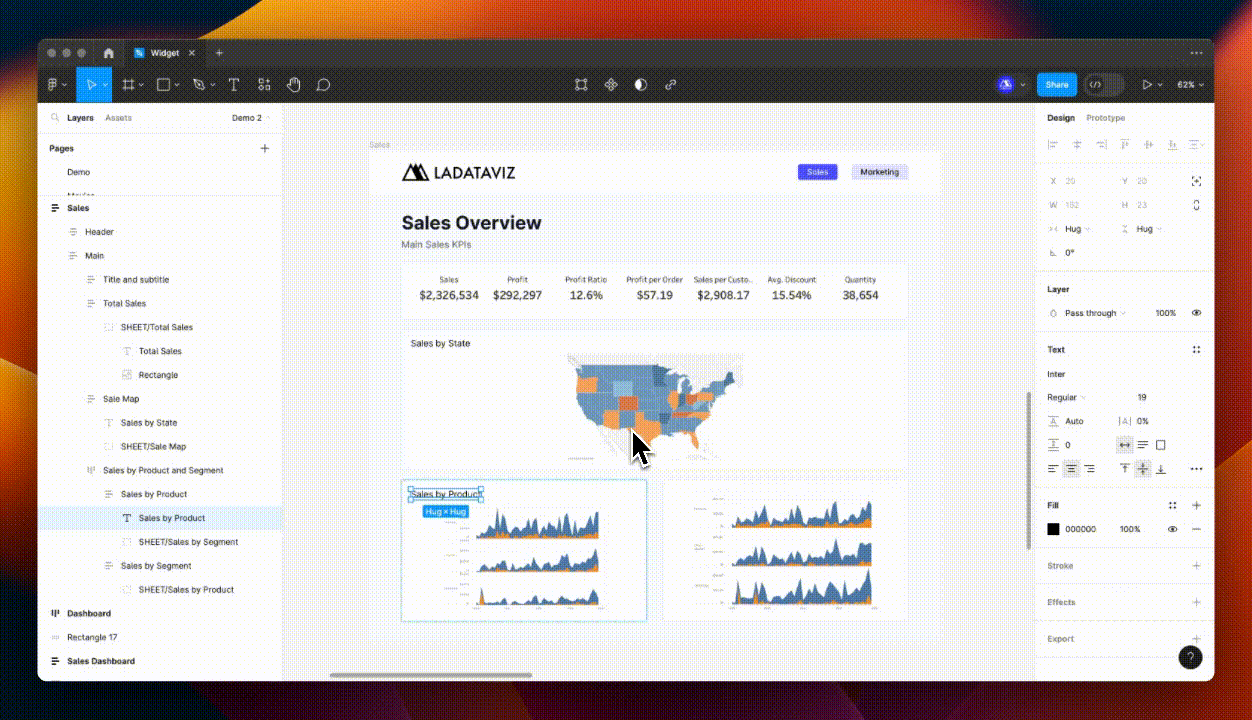The image size is (1252, 720).
Task: Open the help question mark button
Action: 1190,657
